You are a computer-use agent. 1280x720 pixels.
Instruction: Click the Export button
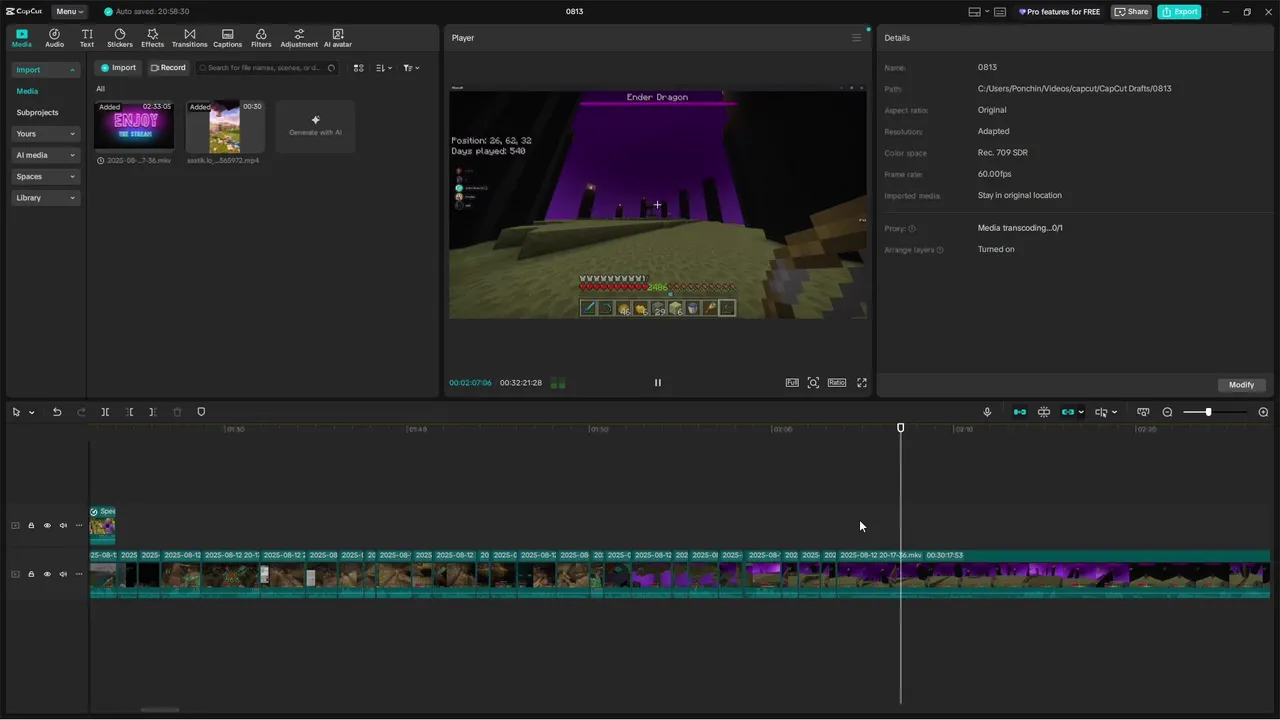click(x=1179, y=12)
